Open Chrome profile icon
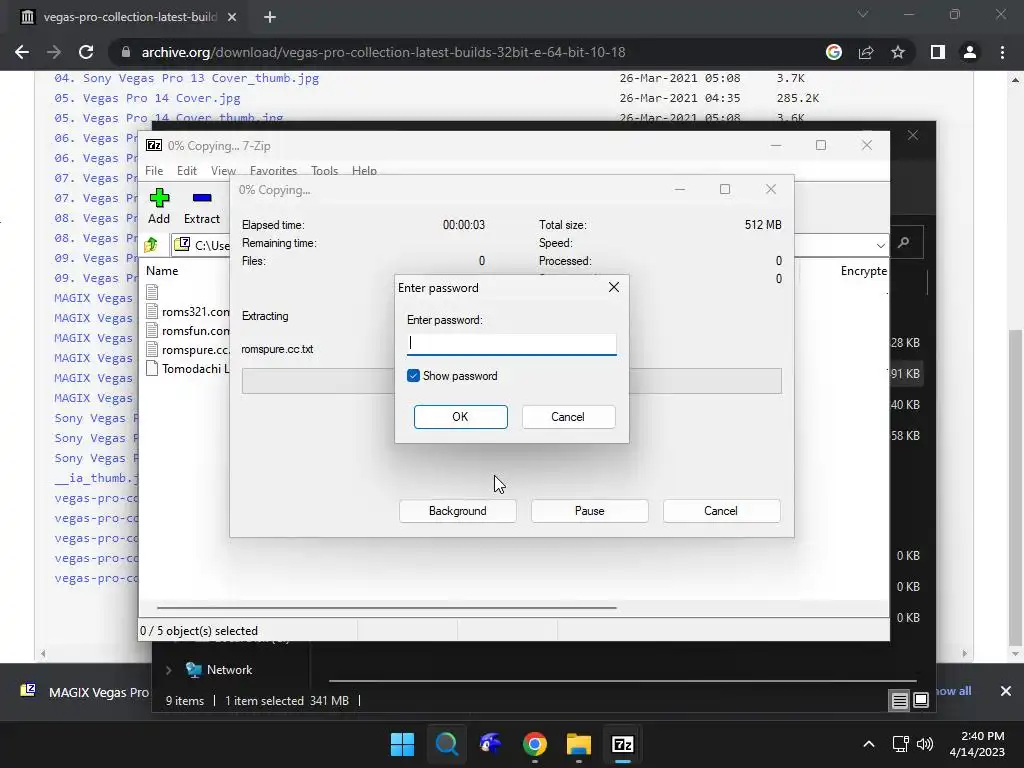1024x768 pixels. click(x=970, y=52)
